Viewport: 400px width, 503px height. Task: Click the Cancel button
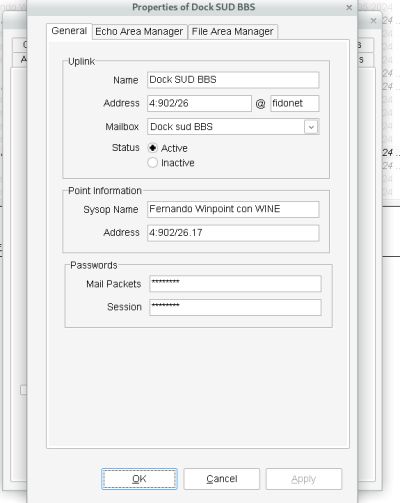click(x=222, y=479)
